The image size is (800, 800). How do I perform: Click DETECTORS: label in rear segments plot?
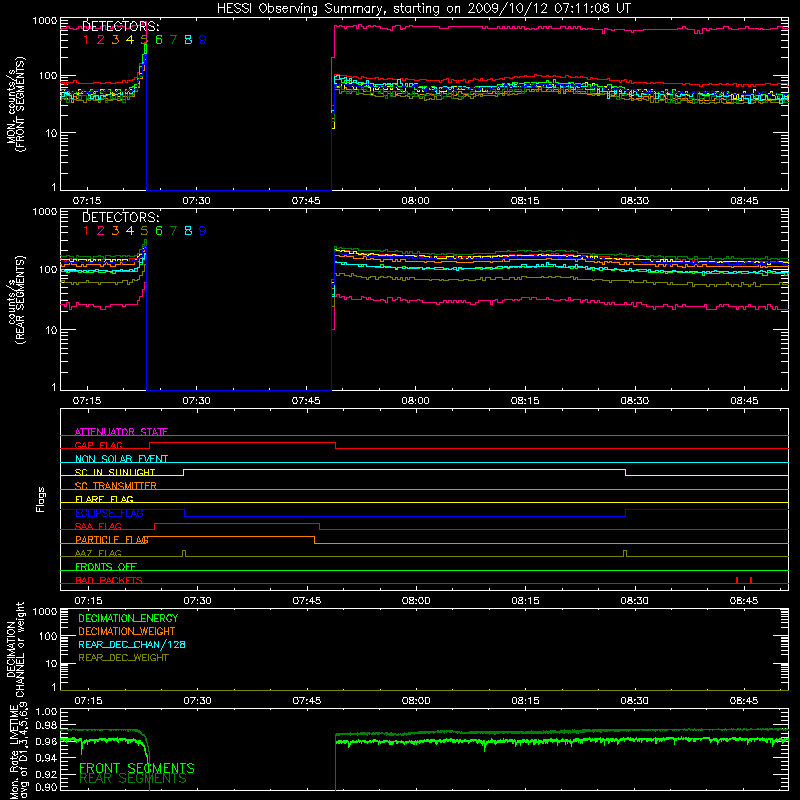point(121,217)
